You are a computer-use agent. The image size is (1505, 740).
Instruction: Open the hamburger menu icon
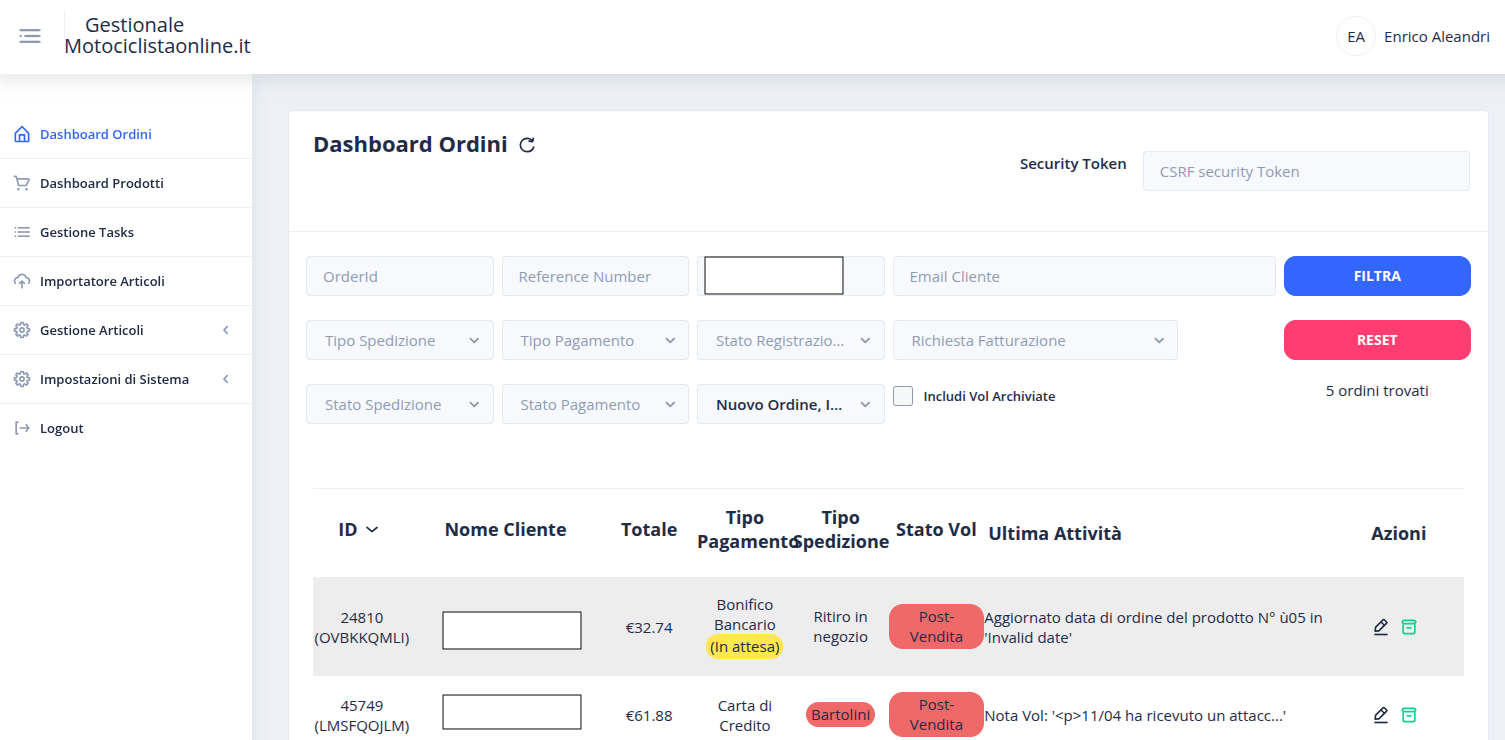29,36
